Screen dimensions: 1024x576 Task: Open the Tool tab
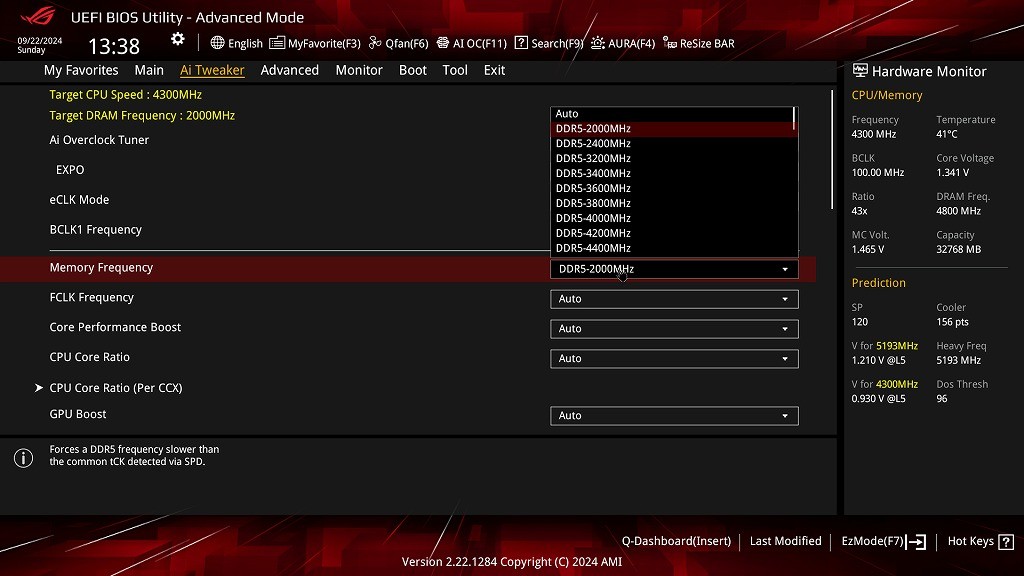(x=455, y=70)
